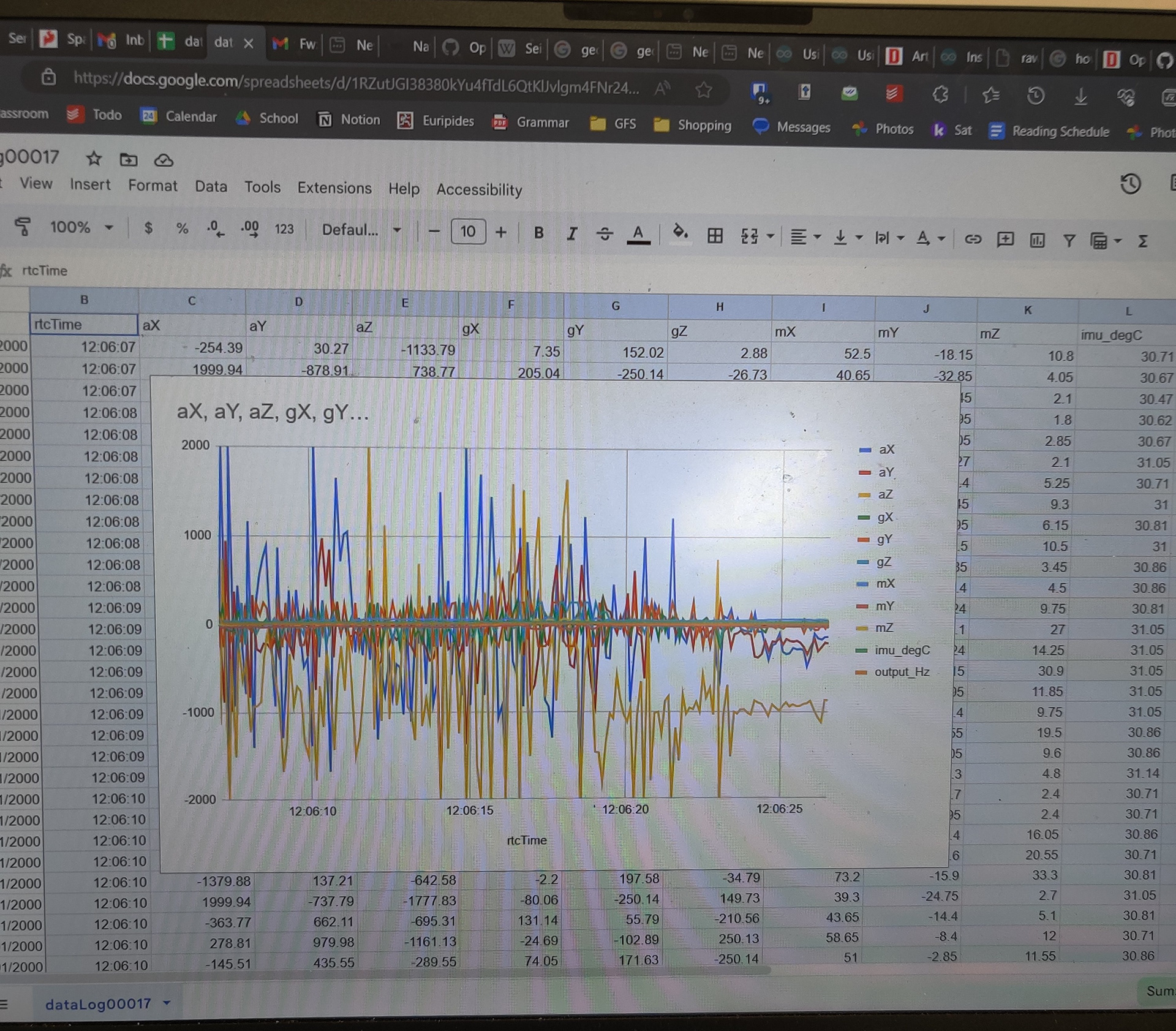This screenshot has height=1031, width=1176.
Task: Open browser downloads icon
Action: pyautogui.click(x=1080, y=96)
